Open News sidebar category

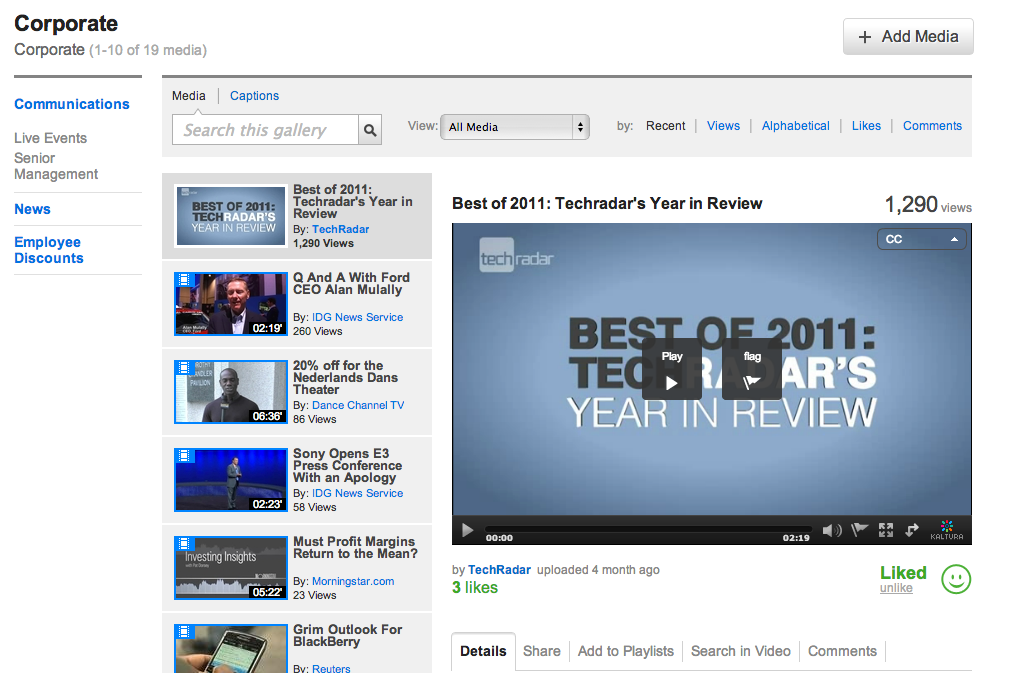(x=32, y=209)
